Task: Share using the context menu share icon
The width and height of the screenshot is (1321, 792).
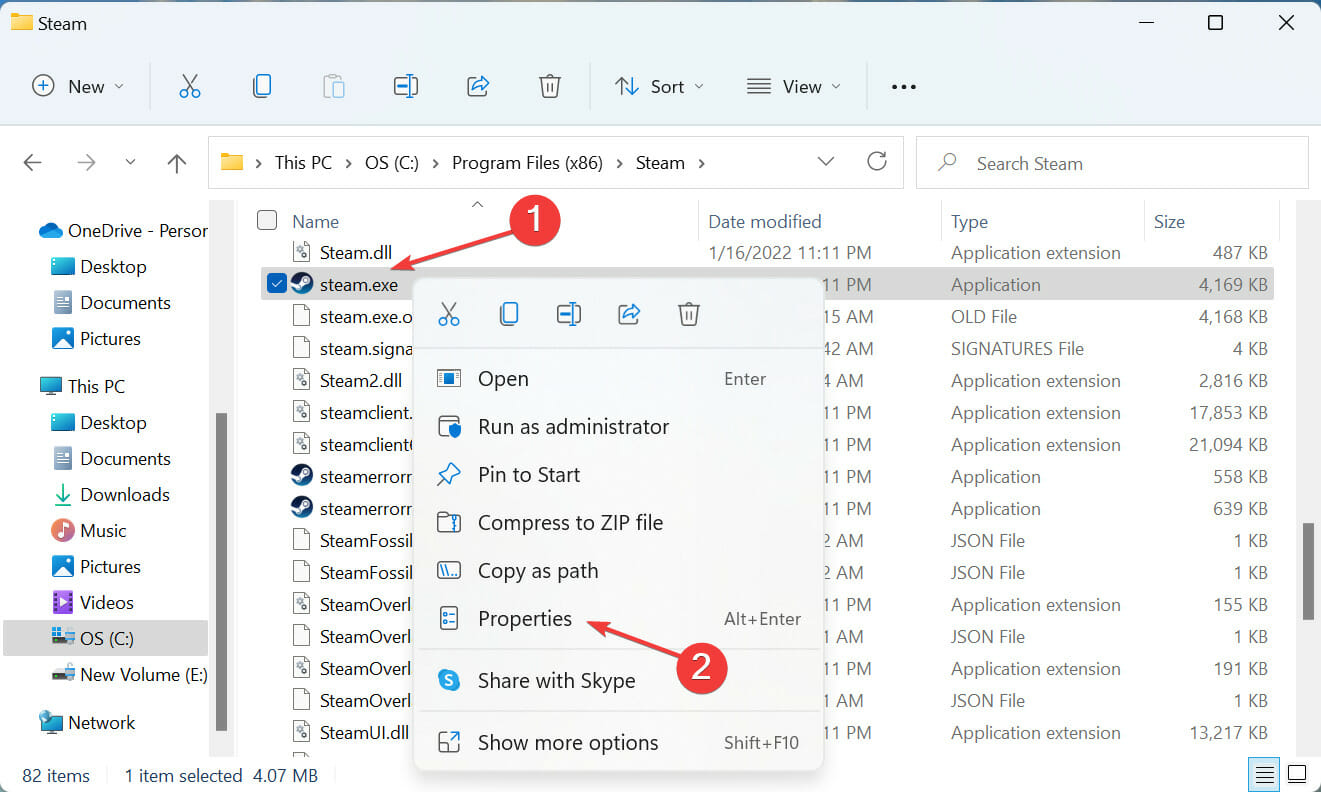Action: [x=629, y=314]
